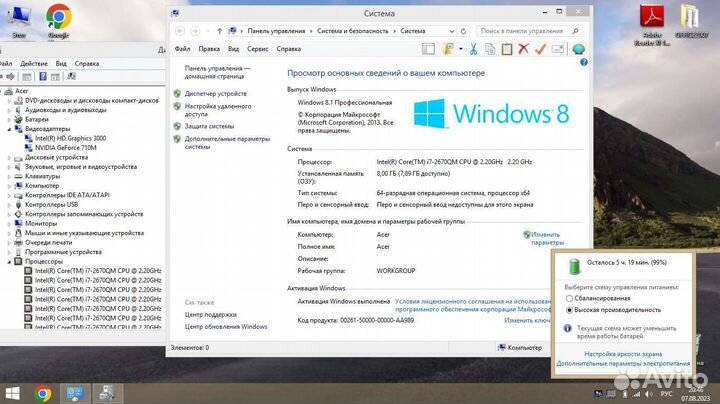This screenshot has width=720, height=404.
Task: Open Дополнительные параметры электропитания link
Action: pyautogui.click(x=623, y=363)
